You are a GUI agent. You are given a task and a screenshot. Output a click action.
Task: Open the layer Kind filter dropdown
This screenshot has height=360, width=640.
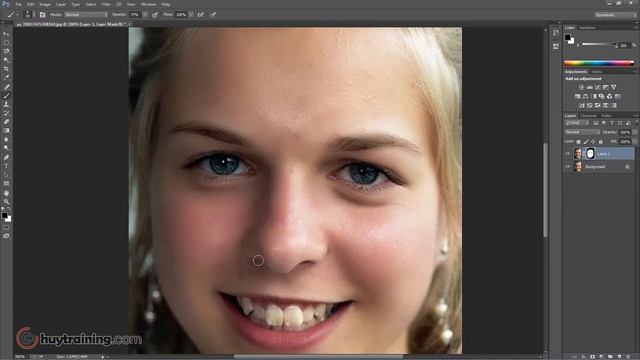(x=576, y=123)
